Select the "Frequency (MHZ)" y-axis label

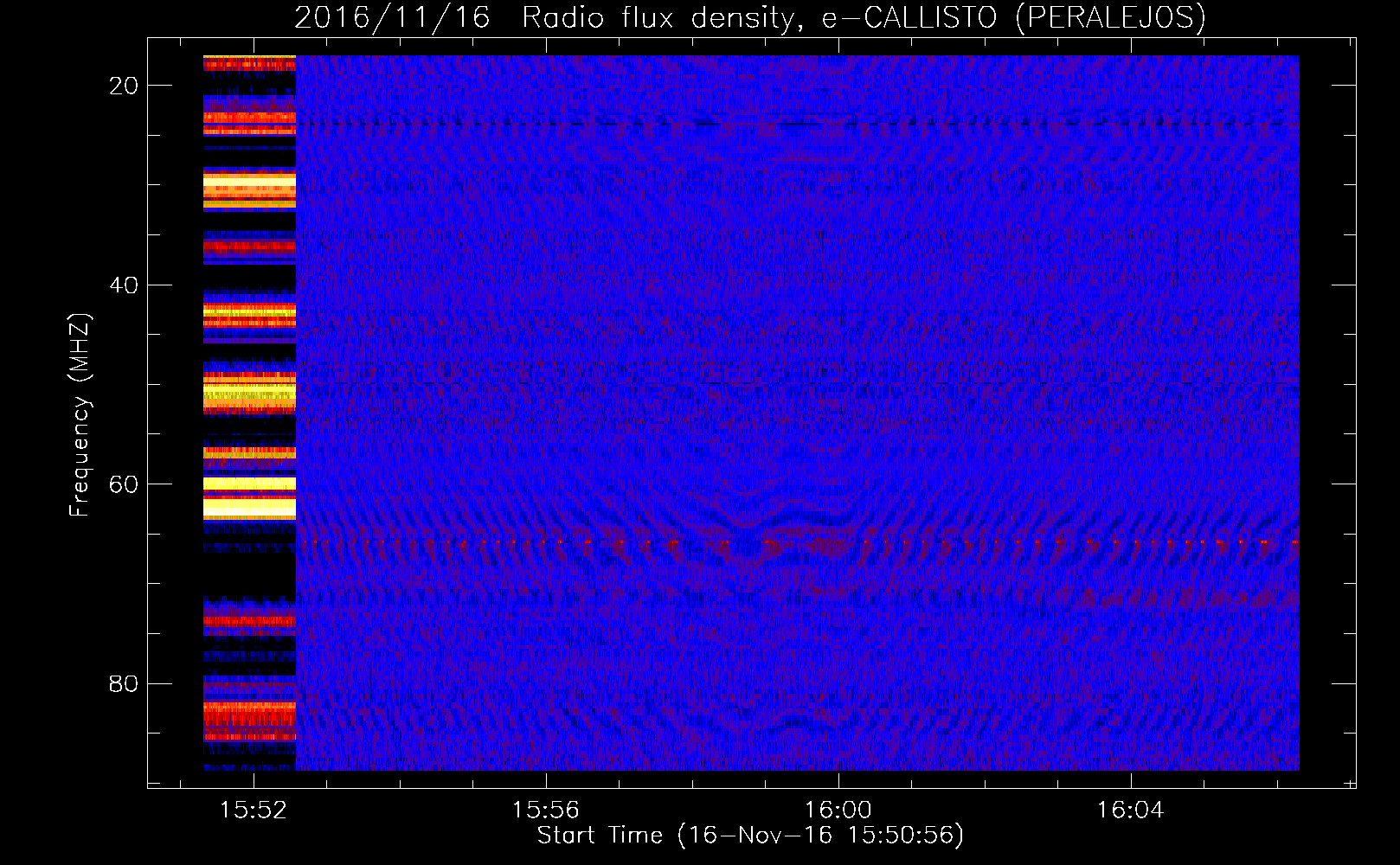(80, 415)
